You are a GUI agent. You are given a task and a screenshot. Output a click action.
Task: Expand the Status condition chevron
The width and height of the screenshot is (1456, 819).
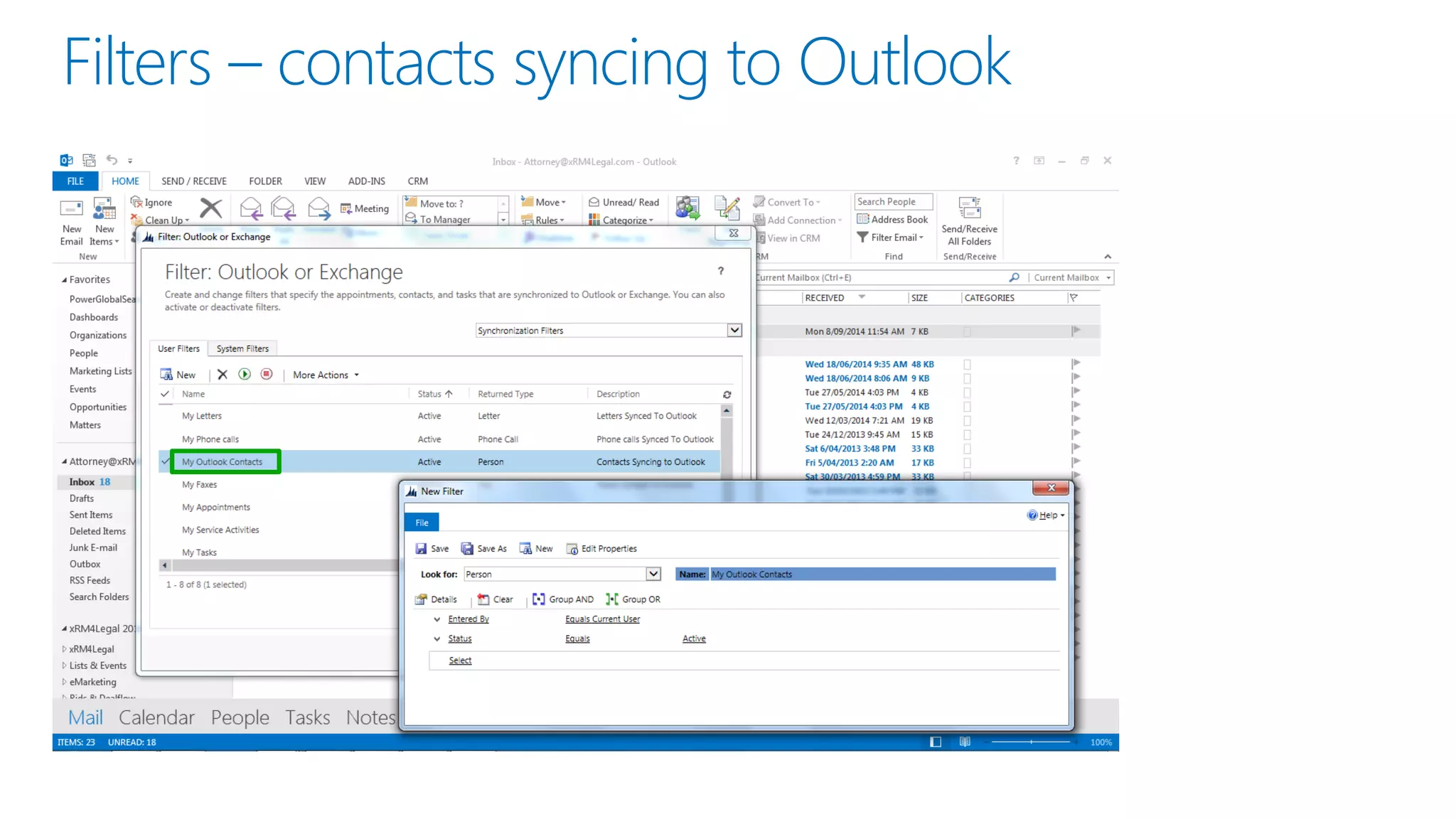coord(437,638)
